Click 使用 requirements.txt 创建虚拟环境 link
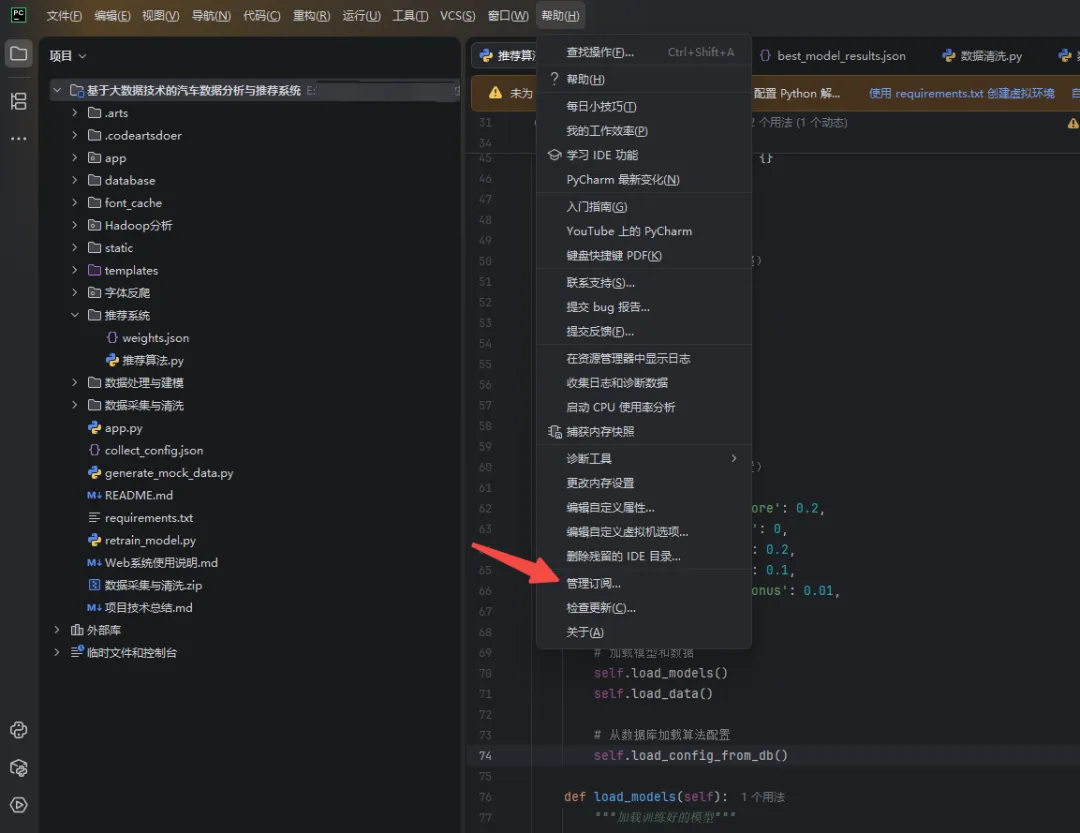 point(962,93)
